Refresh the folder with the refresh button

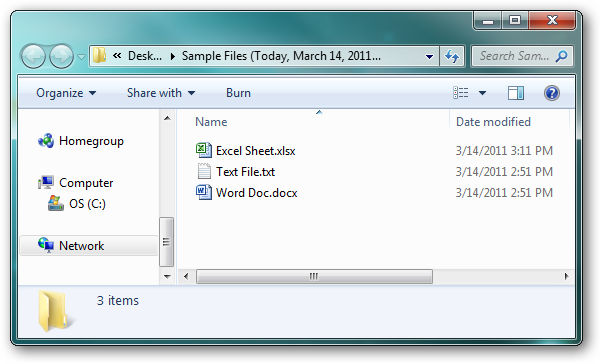point(452,57)
